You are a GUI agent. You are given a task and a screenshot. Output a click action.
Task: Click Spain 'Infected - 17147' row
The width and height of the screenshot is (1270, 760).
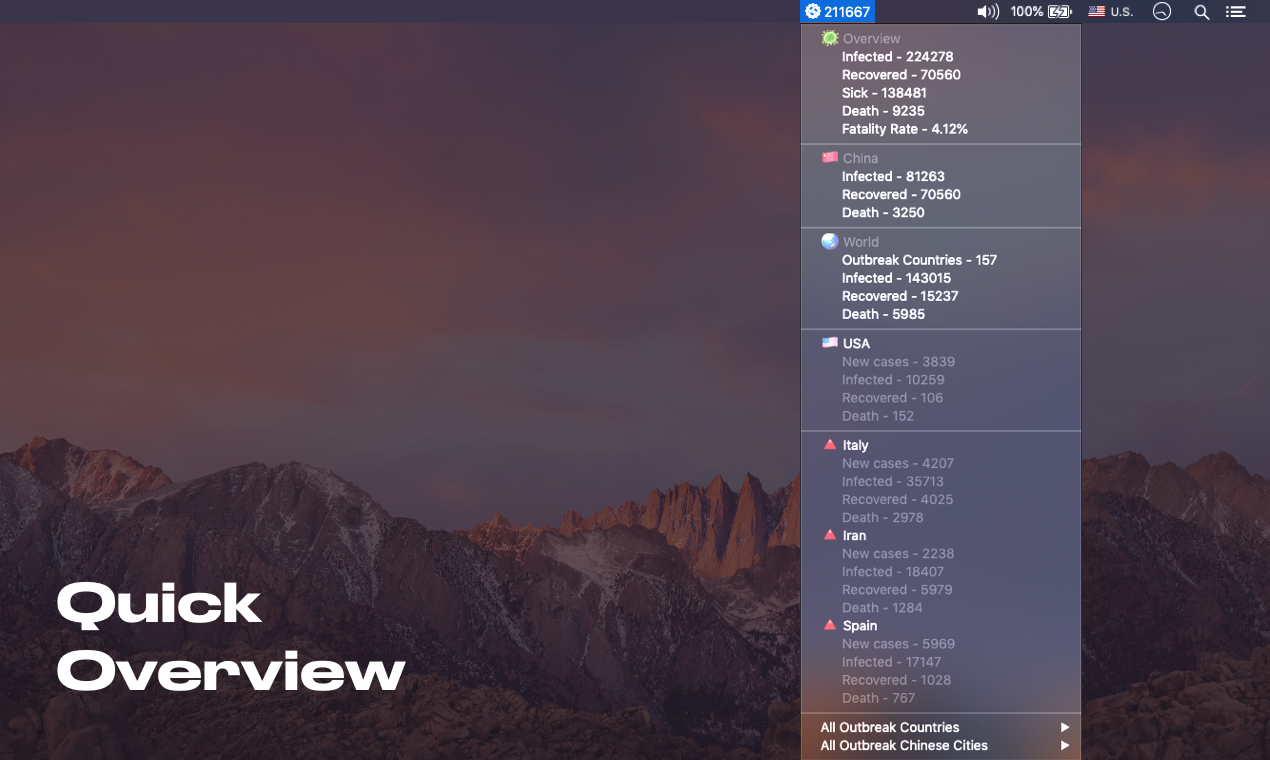(x=941, y=662)
